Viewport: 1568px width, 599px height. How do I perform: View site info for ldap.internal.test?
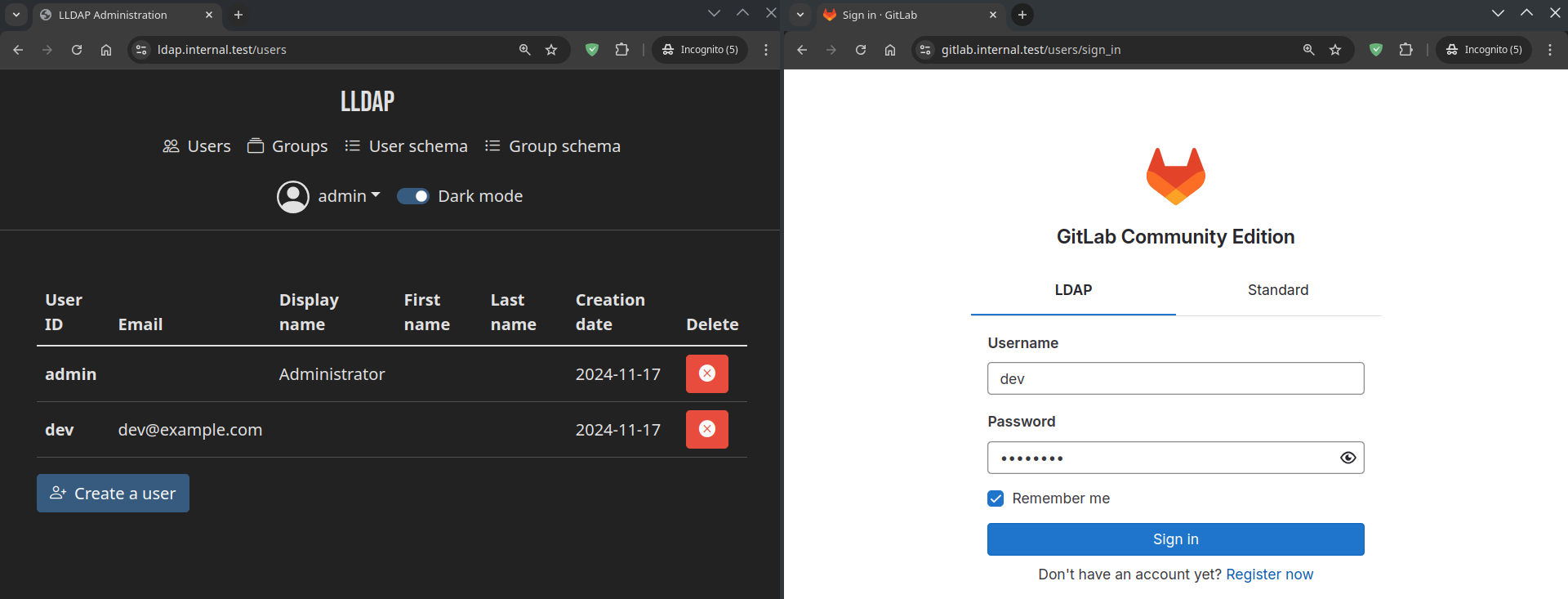coord(141,50)
